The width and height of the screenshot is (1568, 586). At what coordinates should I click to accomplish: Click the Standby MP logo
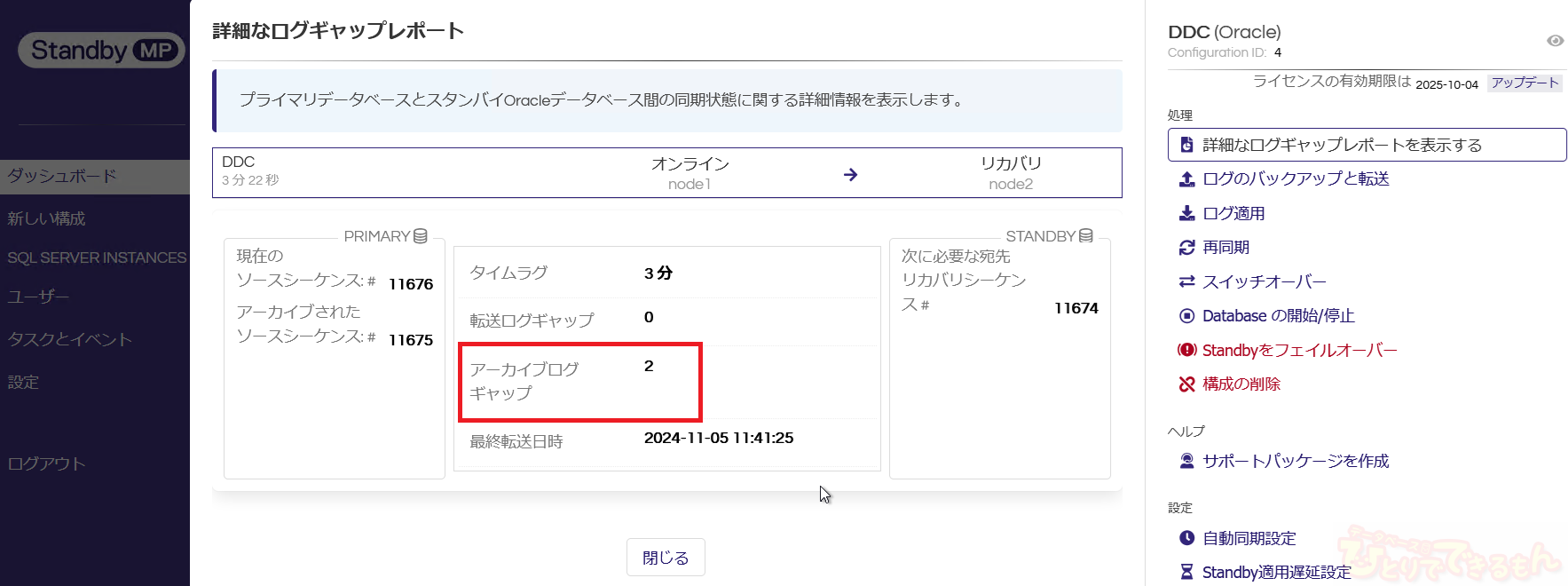coord(101,51)
